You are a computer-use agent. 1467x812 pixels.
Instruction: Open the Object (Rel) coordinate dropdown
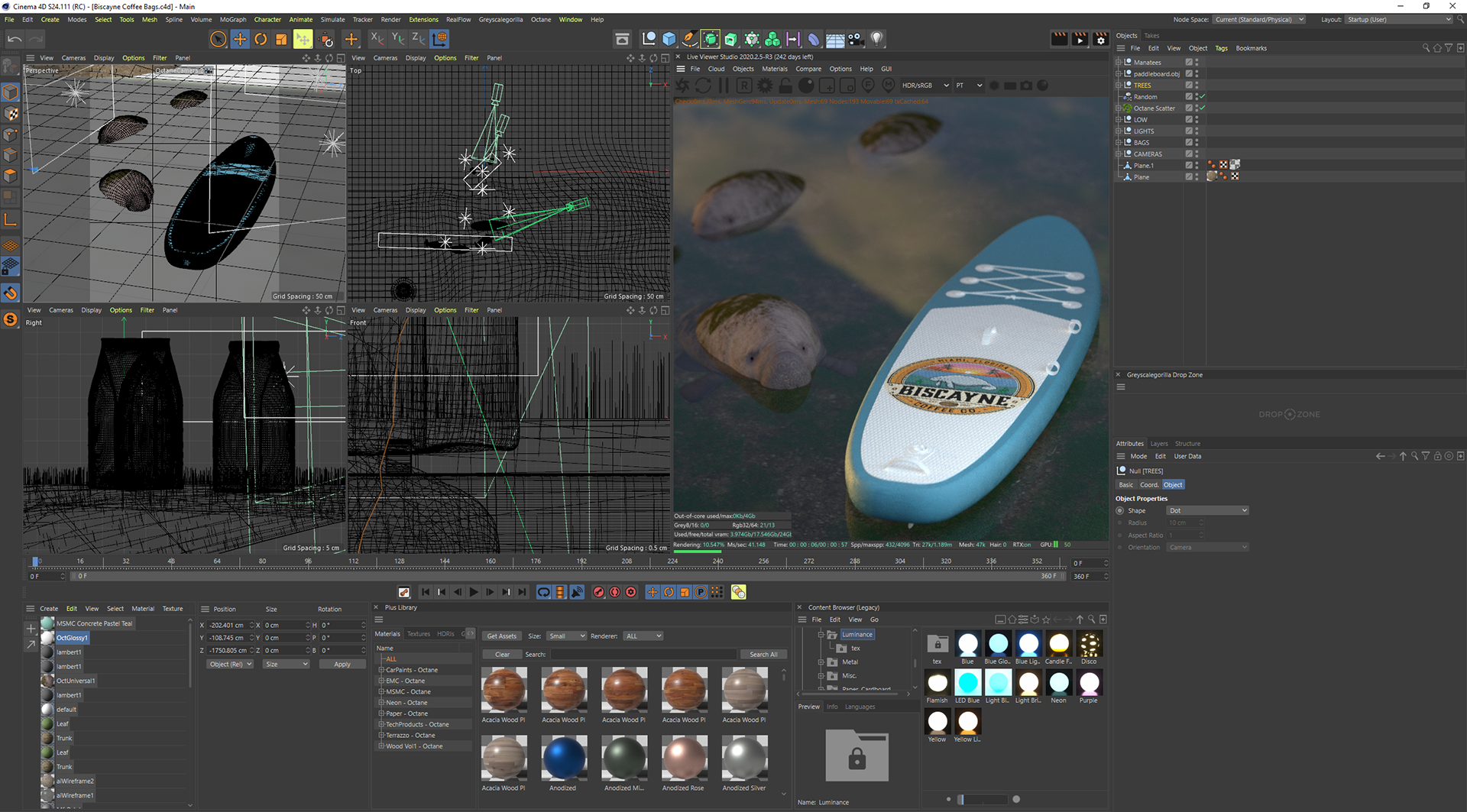click(x=230, y=665)
